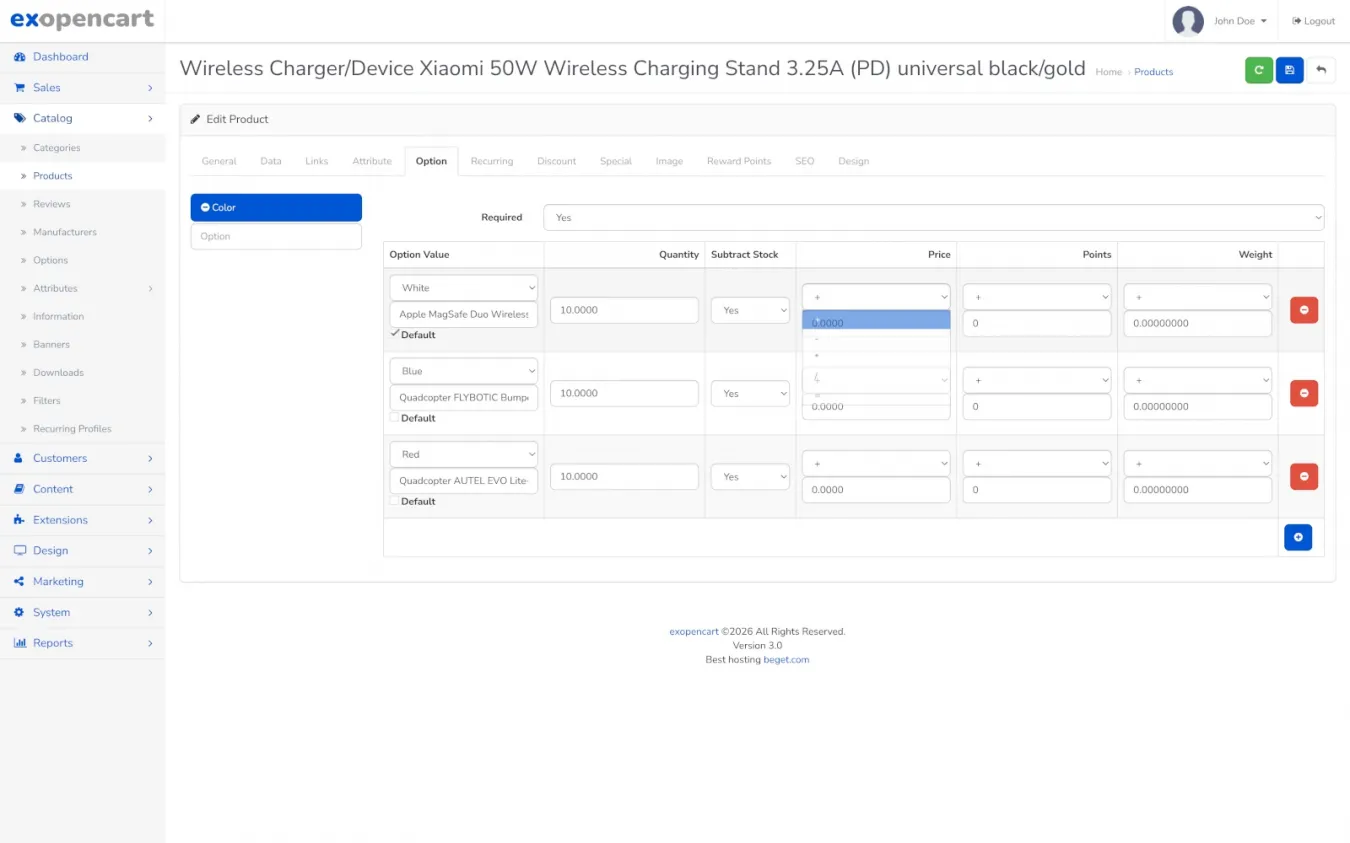
Task: Check Default for the Blue option
Action: [x=395, y=417]
